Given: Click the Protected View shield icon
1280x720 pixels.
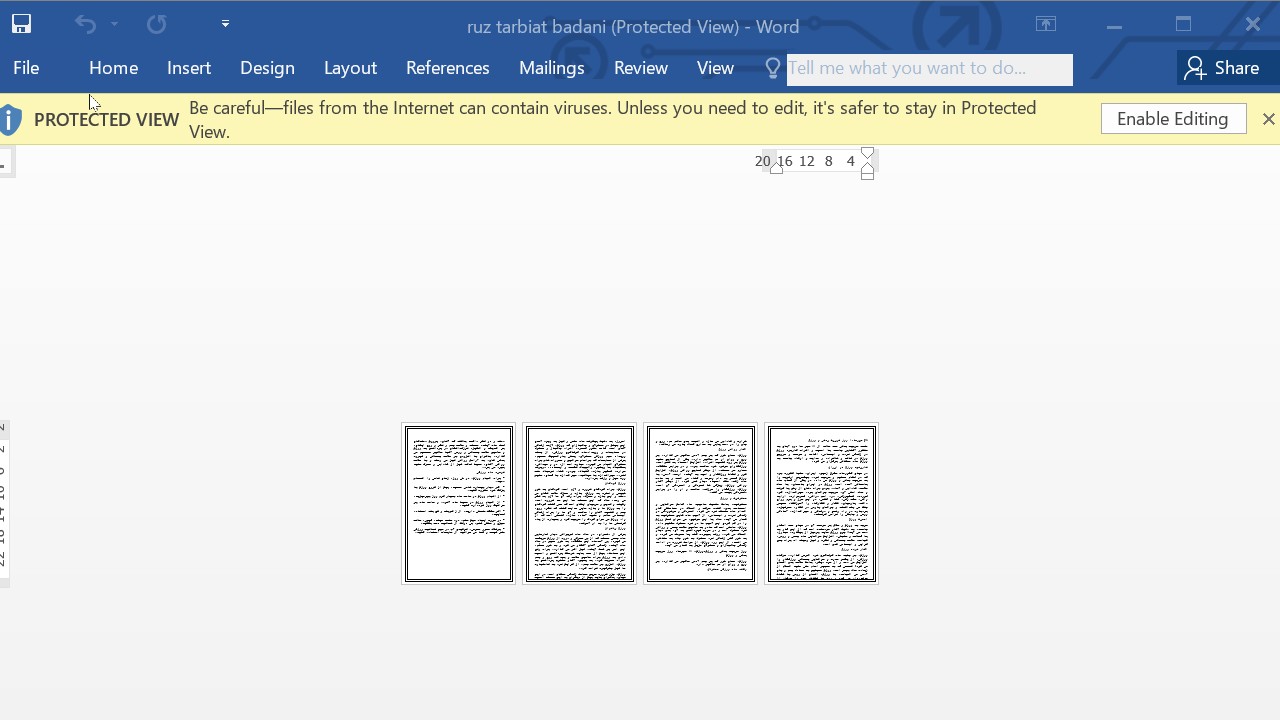Looking at the screenshot, I should pyautogui.click(x=10, y=119).
